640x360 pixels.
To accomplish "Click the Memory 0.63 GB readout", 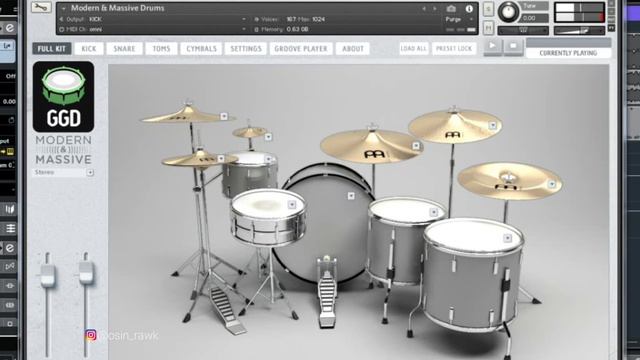I will (x=282, y=29).
